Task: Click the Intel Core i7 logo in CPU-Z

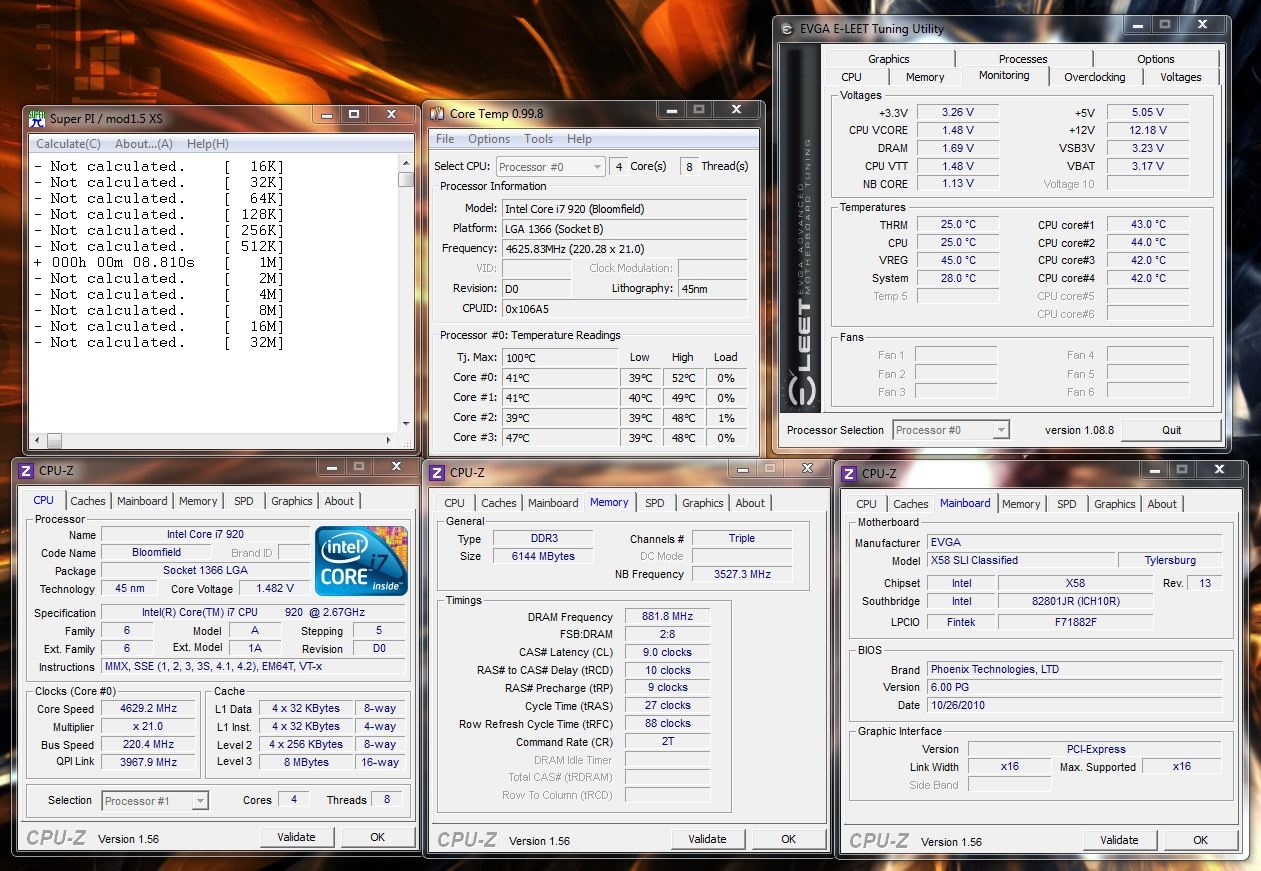Action: (x=362, y=561)
